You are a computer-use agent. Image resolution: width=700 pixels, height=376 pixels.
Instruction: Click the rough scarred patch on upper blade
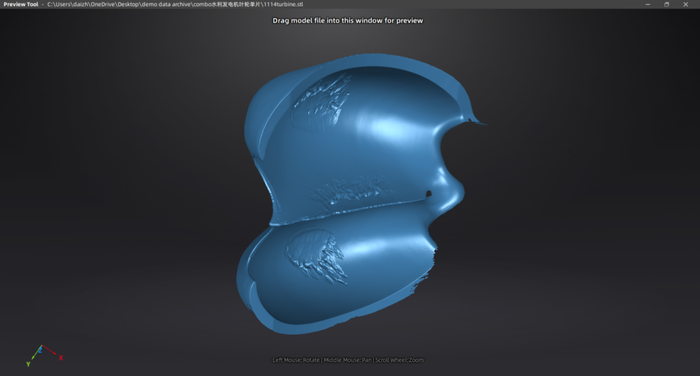coord(321,104)
